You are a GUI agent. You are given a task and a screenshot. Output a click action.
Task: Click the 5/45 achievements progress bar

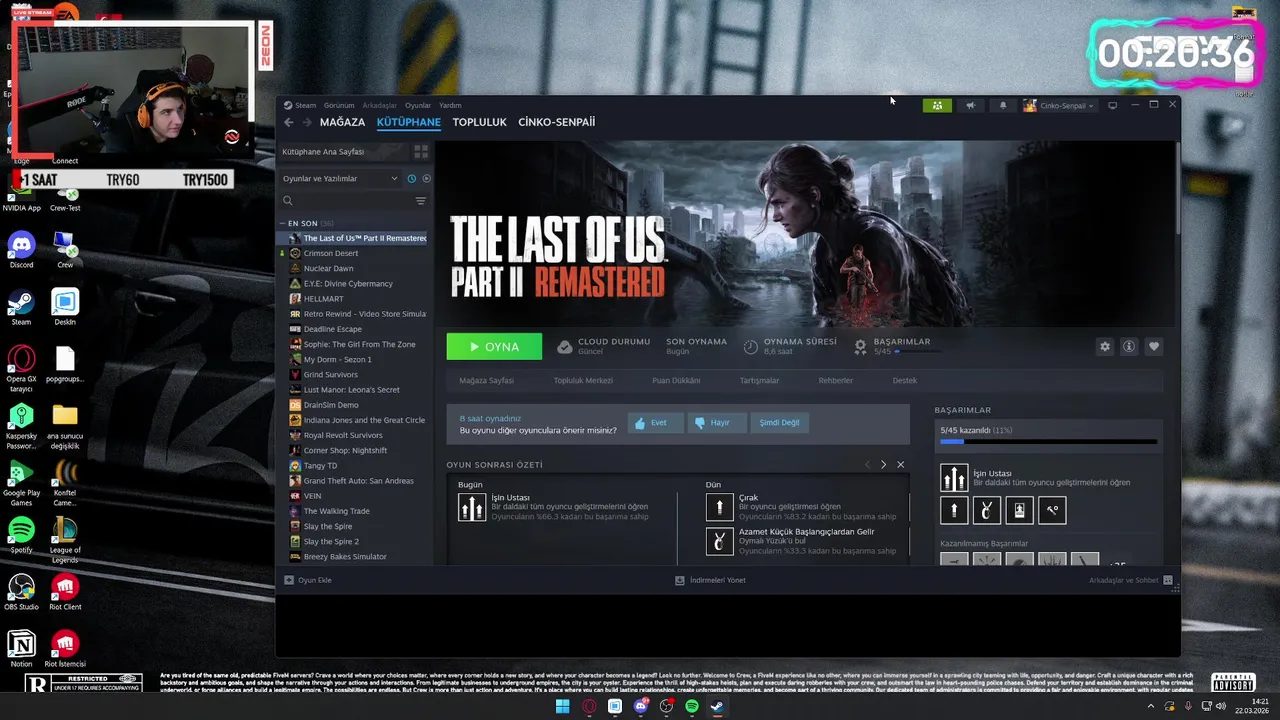click(x=1048, y=441)
